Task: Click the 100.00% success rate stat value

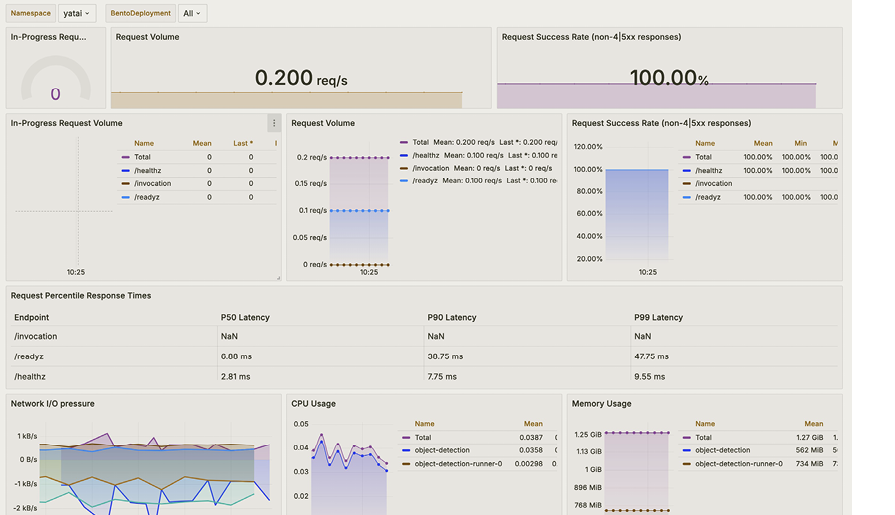Action: [669, 78]
